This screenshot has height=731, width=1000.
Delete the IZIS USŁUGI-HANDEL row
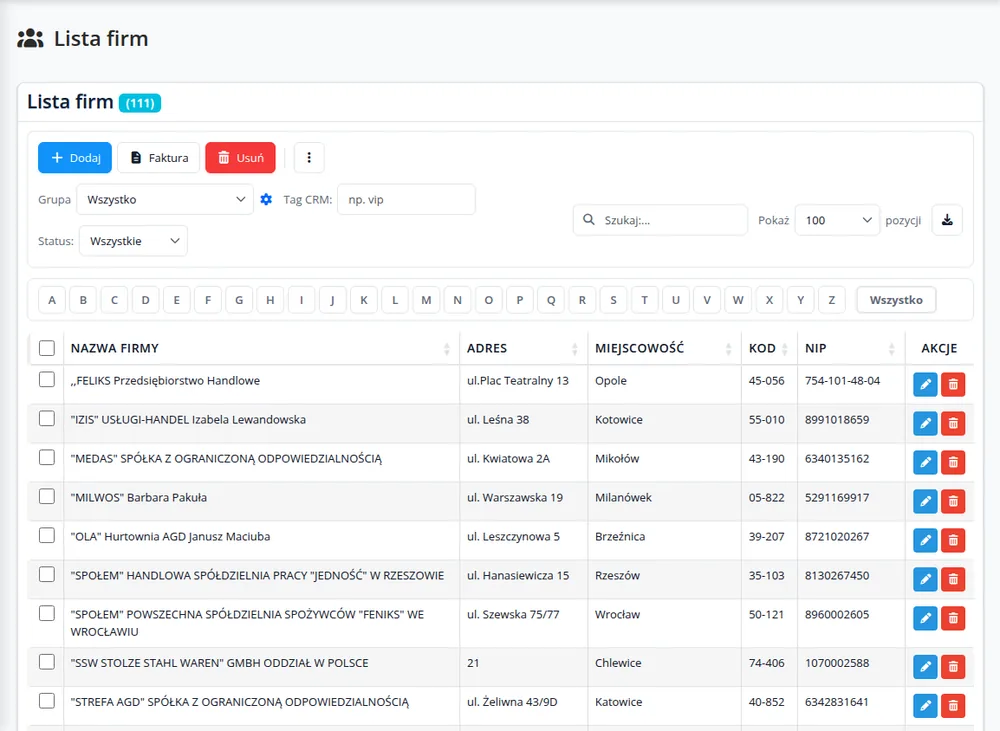pos(953,424)
